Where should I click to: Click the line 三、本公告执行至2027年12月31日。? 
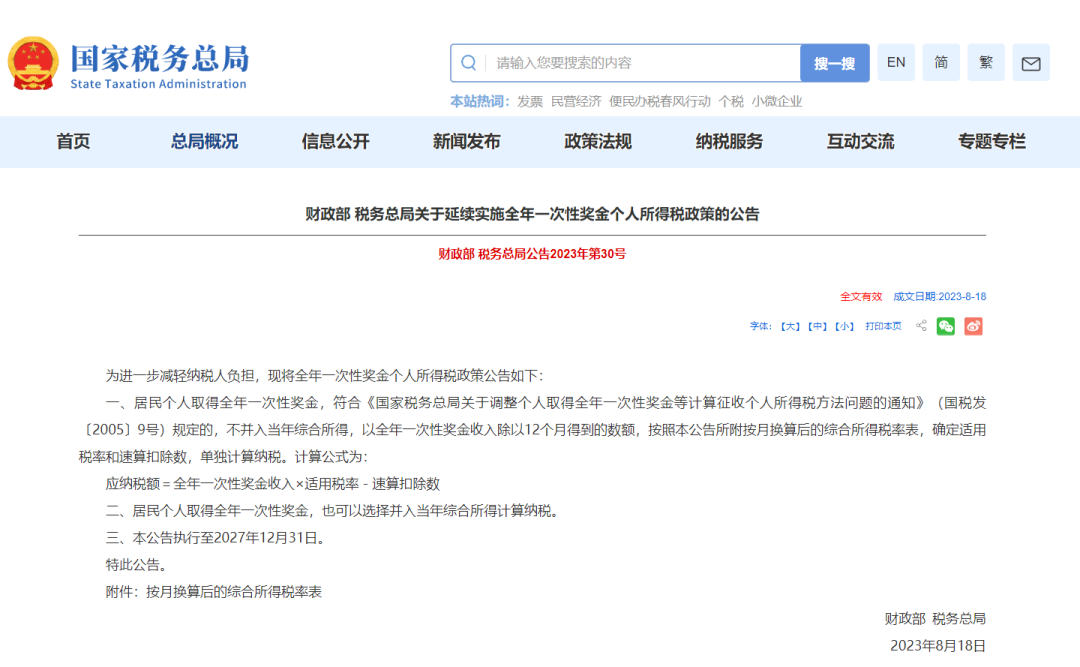[216, 538]
